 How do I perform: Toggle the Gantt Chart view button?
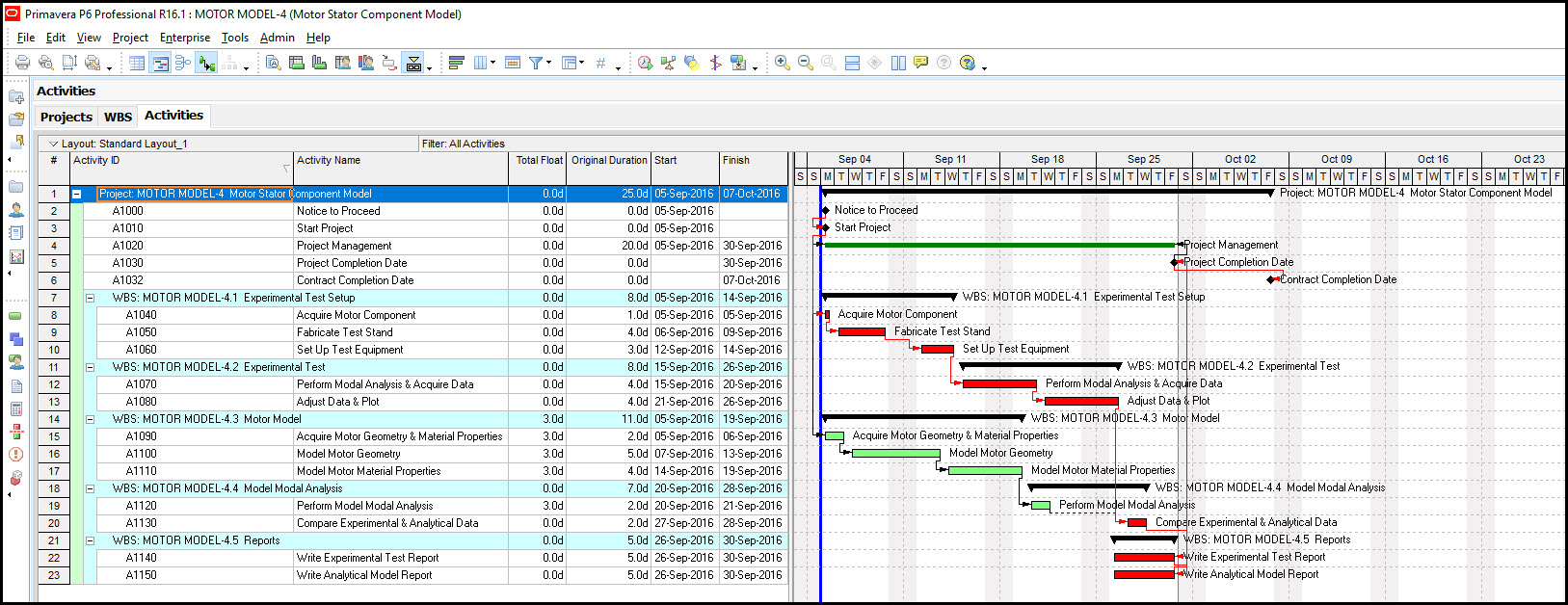[160, 63]
